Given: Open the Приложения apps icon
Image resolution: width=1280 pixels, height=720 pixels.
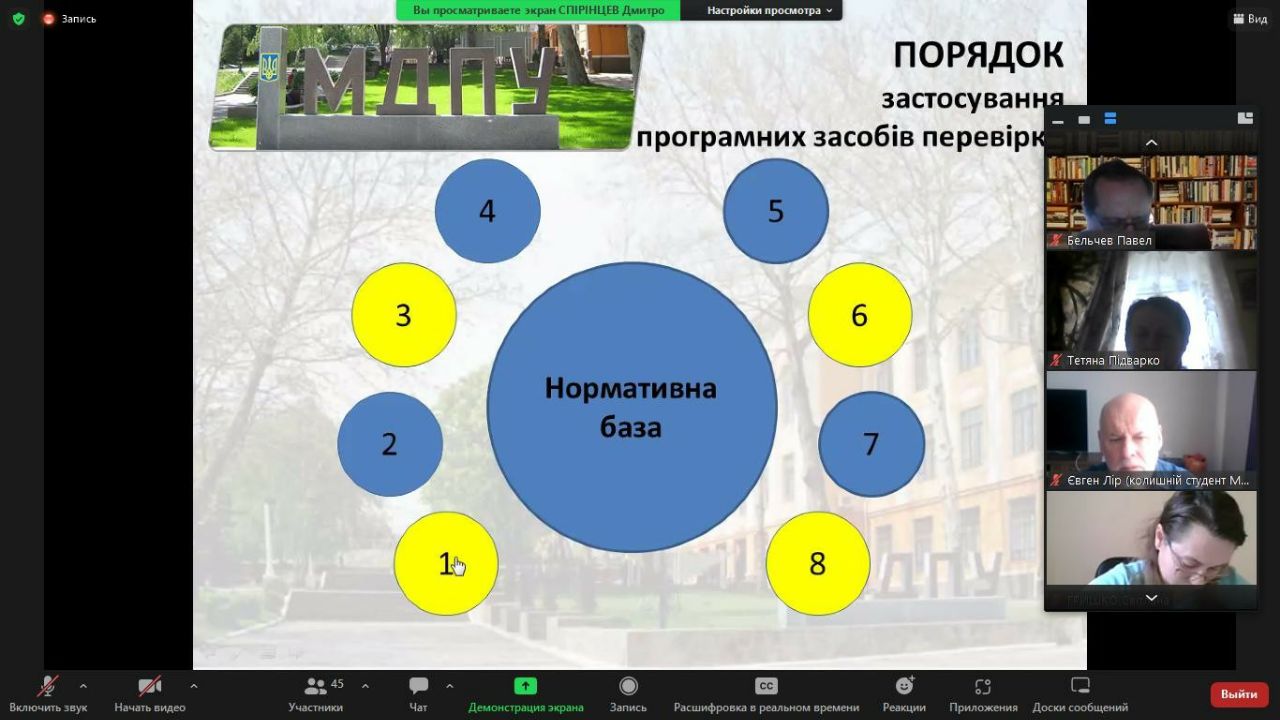Looking at the screenshot, I should [983, 686].
